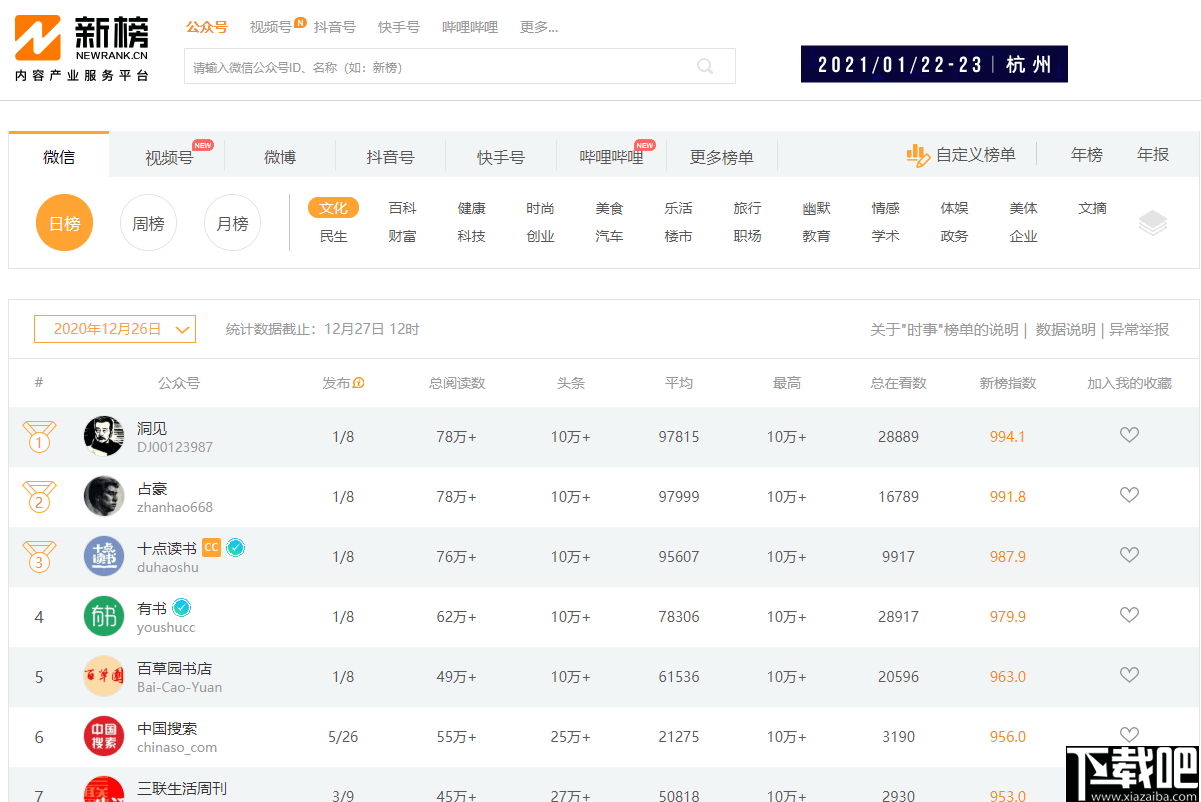Choose the 财富 category

click(403, 236)
